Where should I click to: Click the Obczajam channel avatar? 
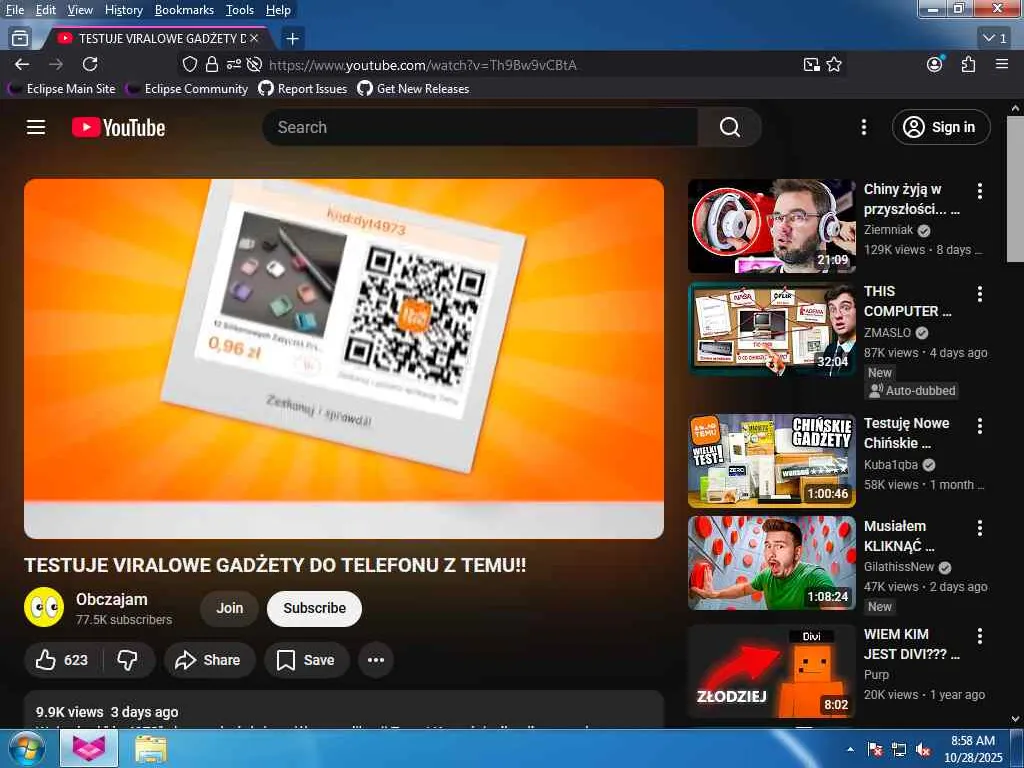(x=44, y=607)
